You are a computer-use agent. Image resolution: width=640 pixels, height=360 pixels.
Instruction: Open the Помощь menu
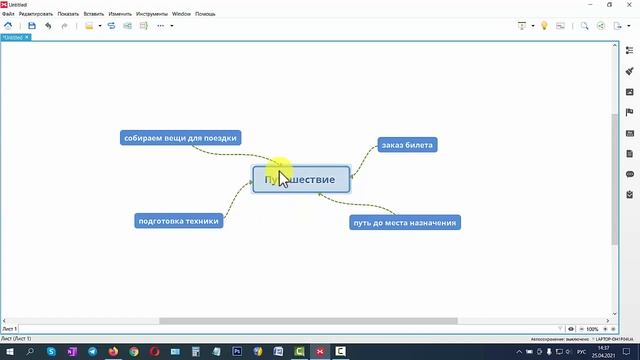[205, 14]
